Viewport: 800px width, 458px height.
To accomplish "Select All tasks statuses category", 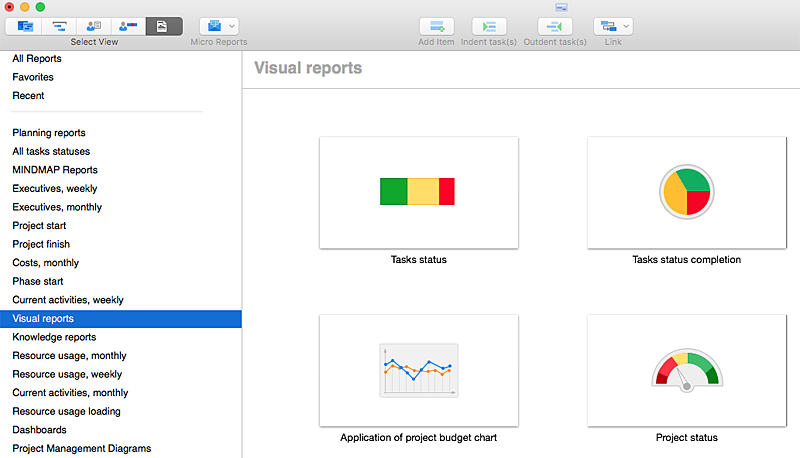I will [x=51, y=151].
